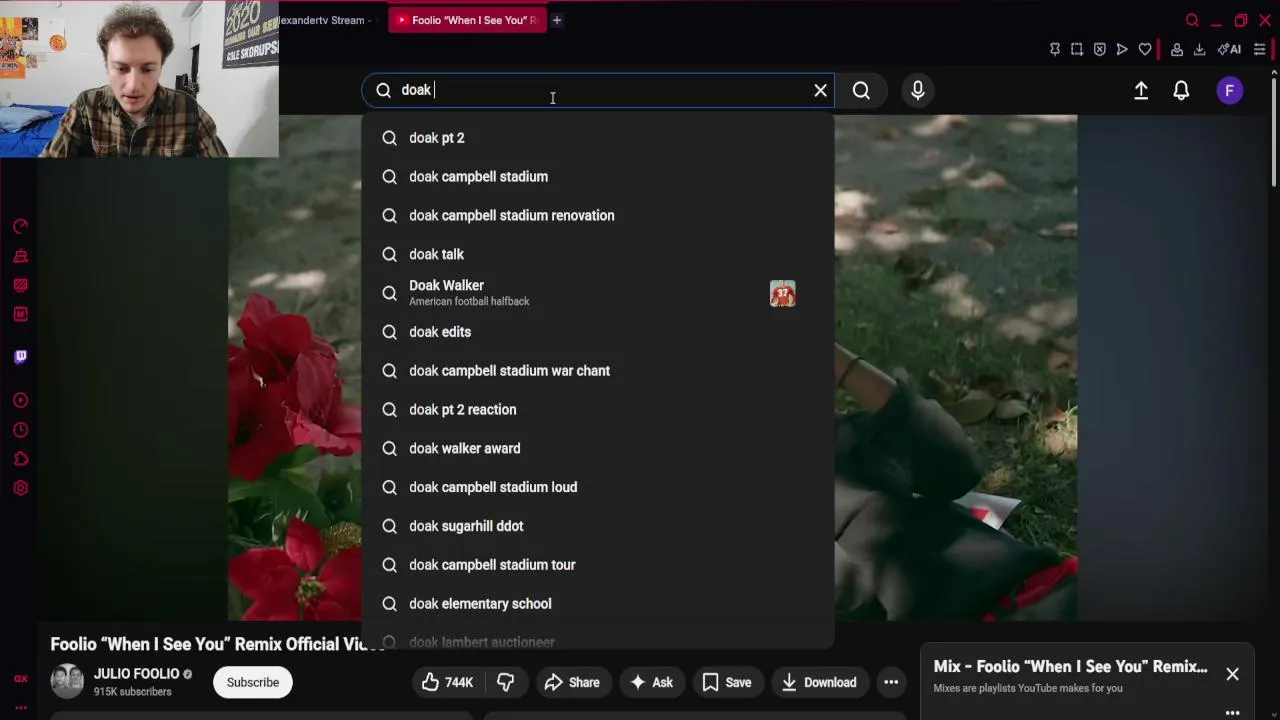
Task: Select suggestion "doak campbell stadium"
Action: 598,177
